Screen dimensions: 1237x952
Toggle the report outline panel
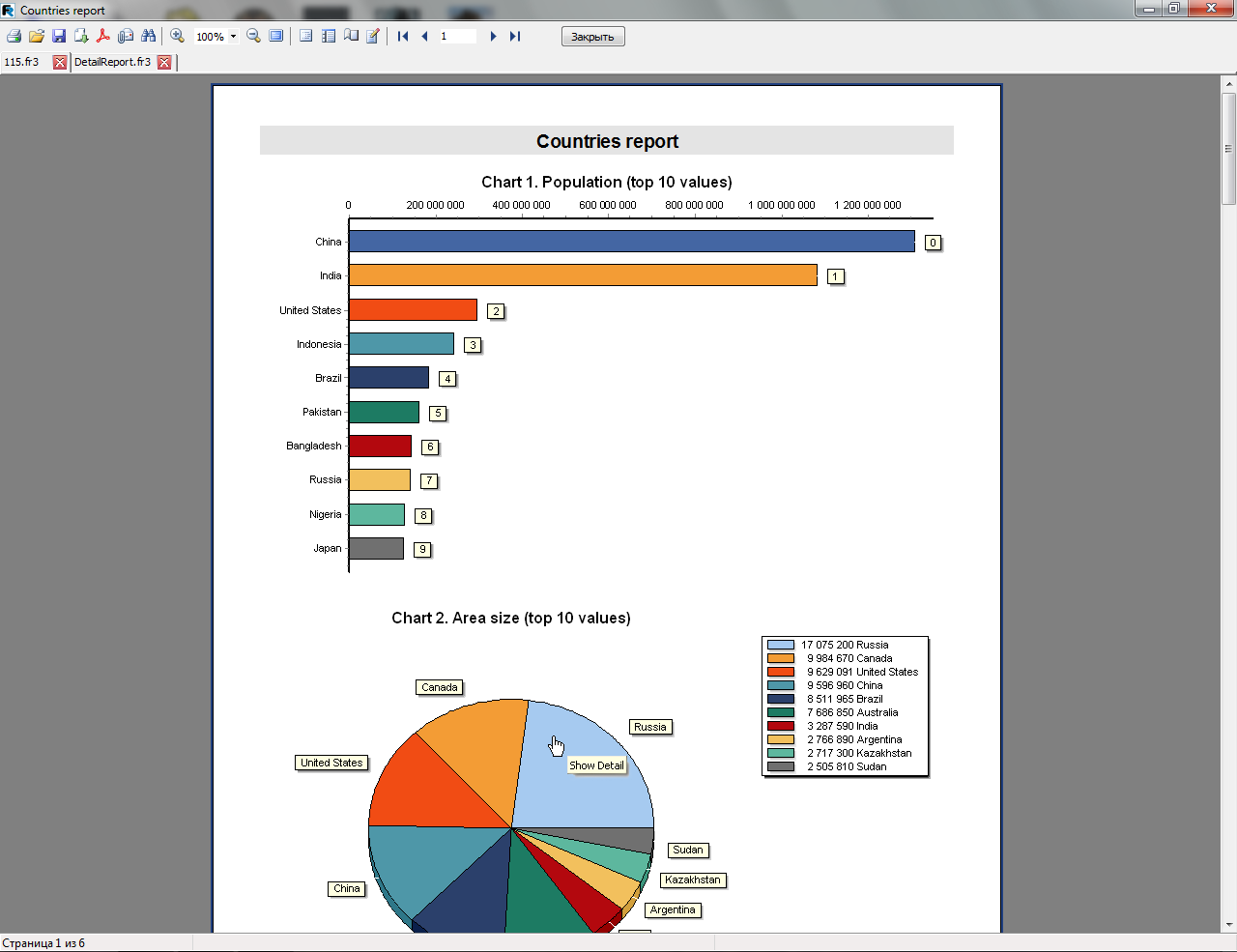pyautogui.click(x=306, y=36)
